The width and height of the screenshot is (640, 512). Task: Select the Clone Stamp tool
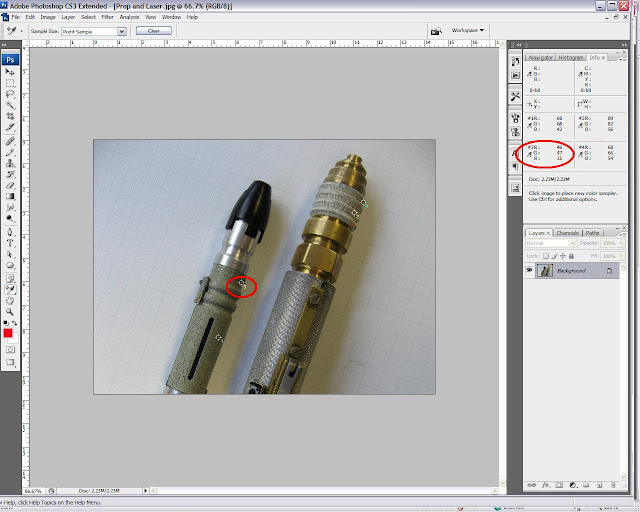click(10, 163)
